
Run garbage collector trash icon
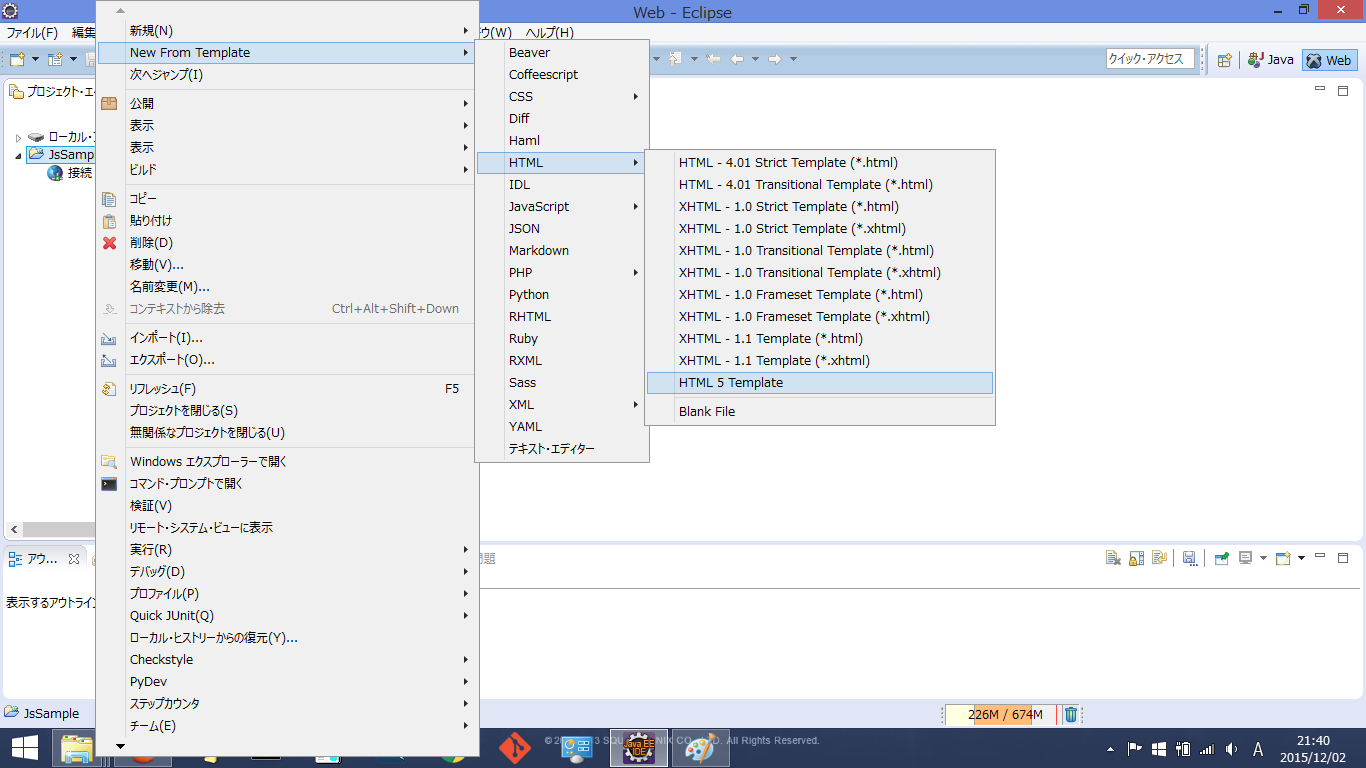point(1071,714)
